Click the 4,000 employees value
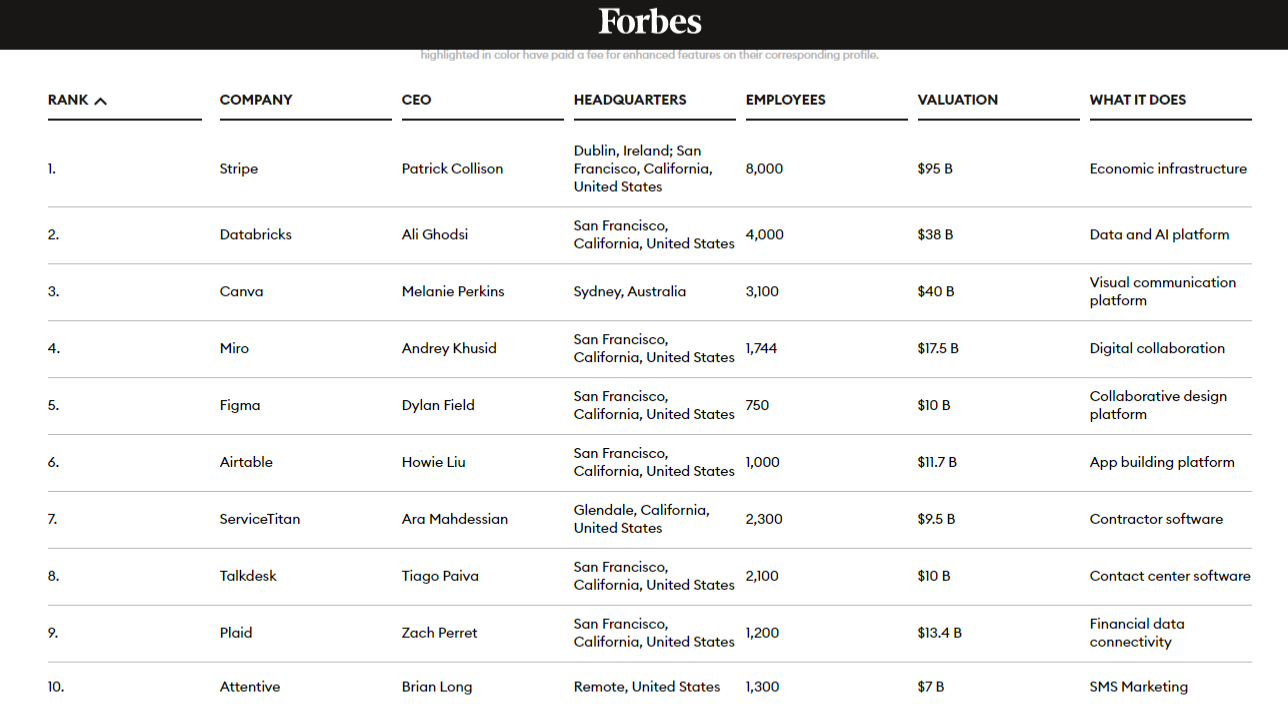Image resolution: width=1288 pixels, height=708 pixels. 765,235
